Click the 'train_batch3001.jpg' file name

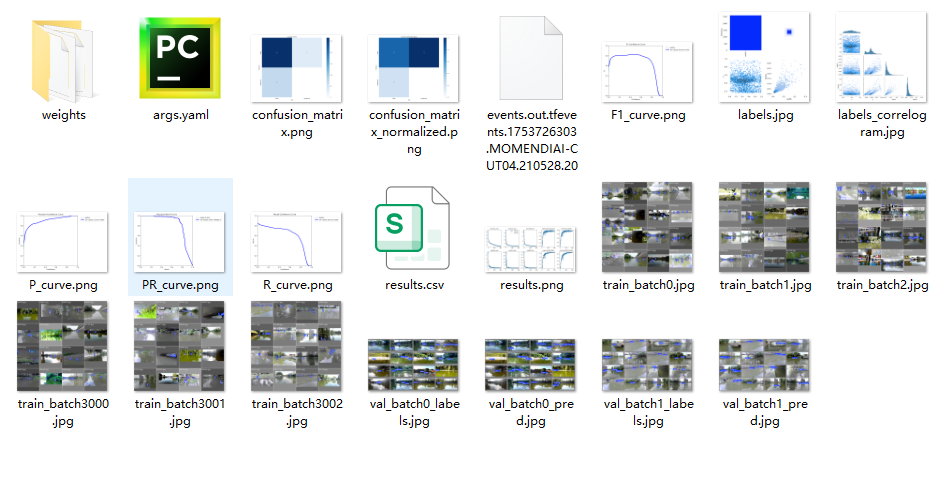(x=180, y=412)
